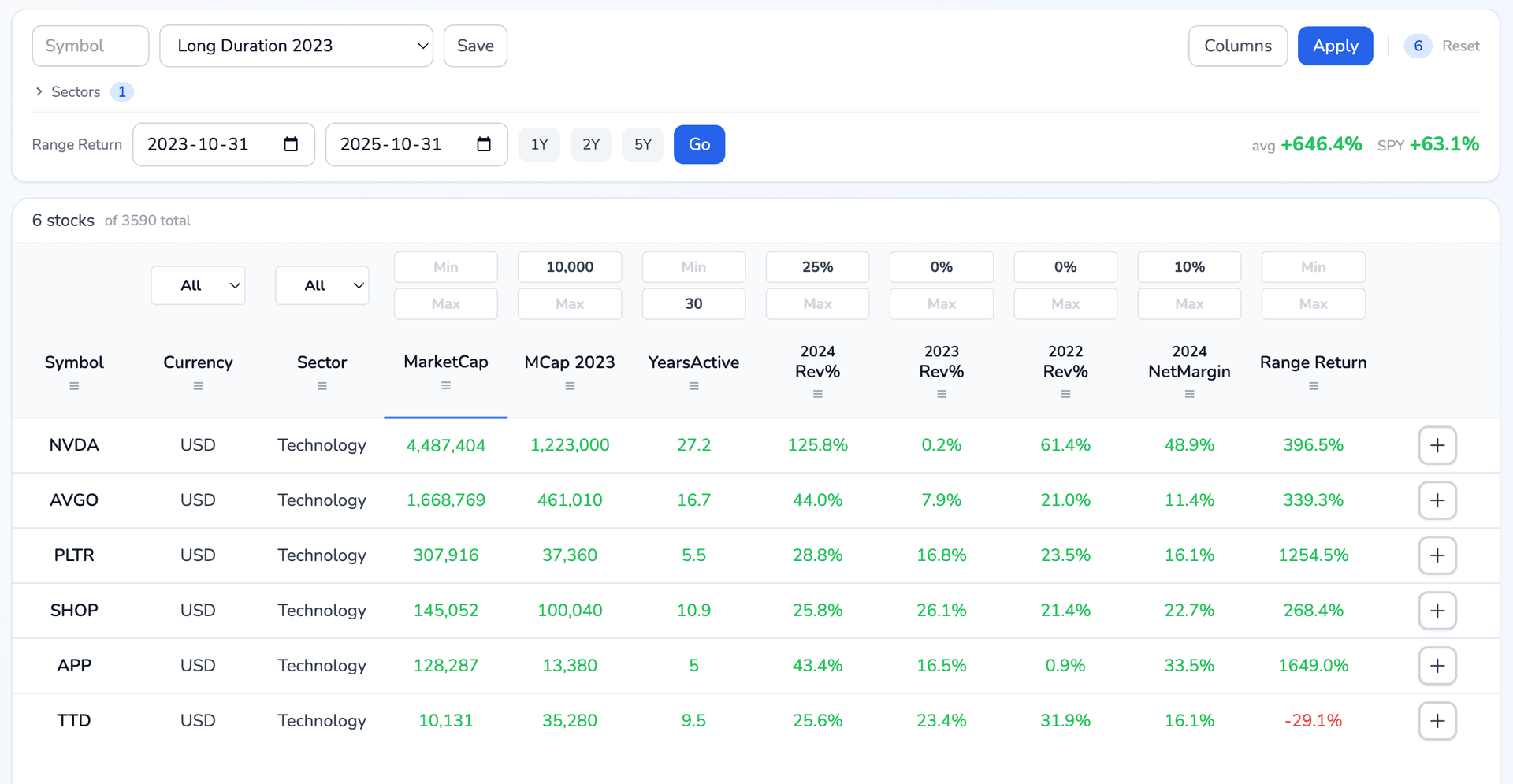Click the YearsActive Min filter field
This screenshot has height=784, width=1513.
[x=693, y=267]
